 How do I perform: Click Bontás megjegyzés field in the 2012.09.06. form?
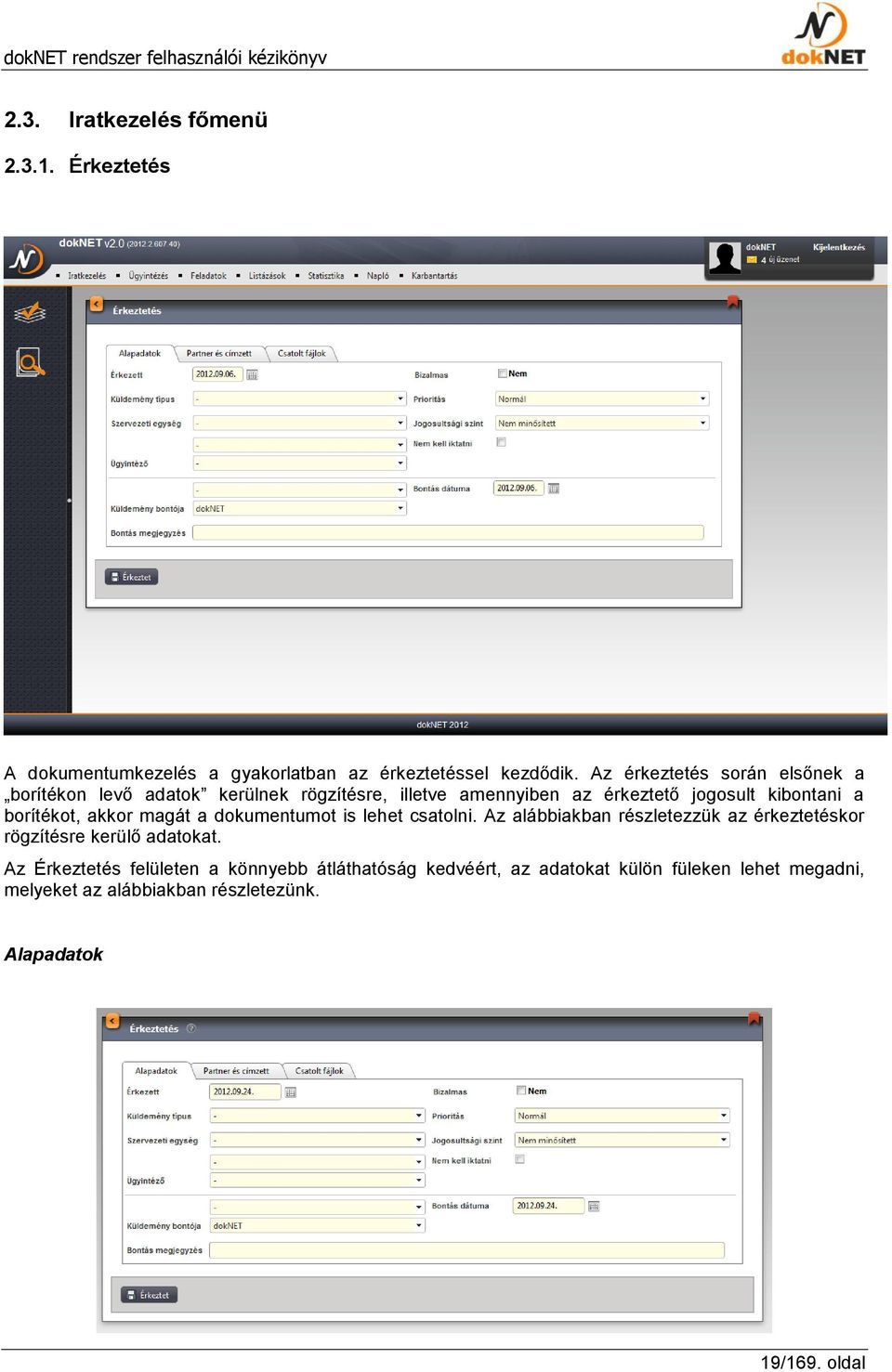click(x=448, y=533)
